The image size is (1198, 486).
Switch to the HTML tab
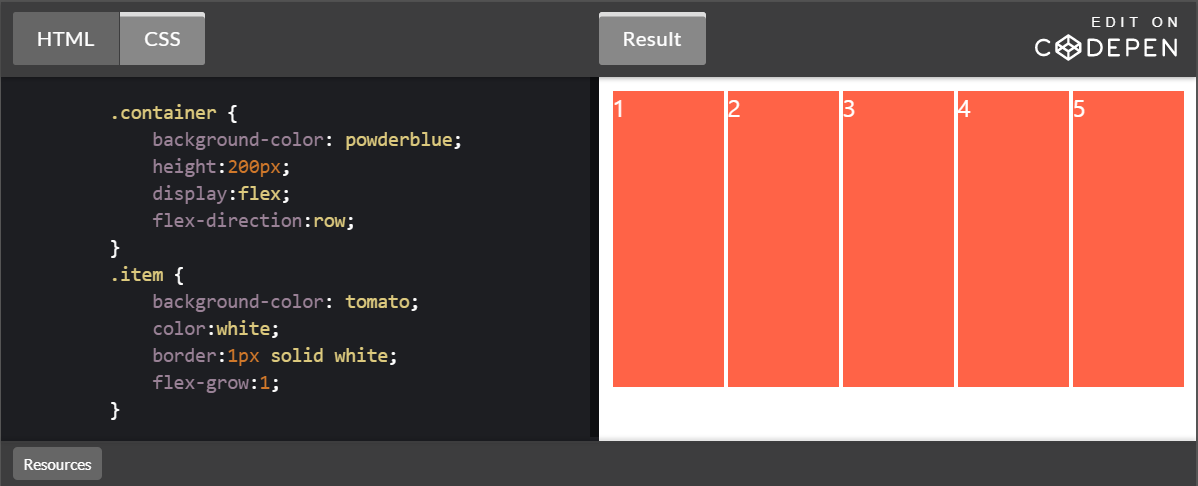point(66,40)
